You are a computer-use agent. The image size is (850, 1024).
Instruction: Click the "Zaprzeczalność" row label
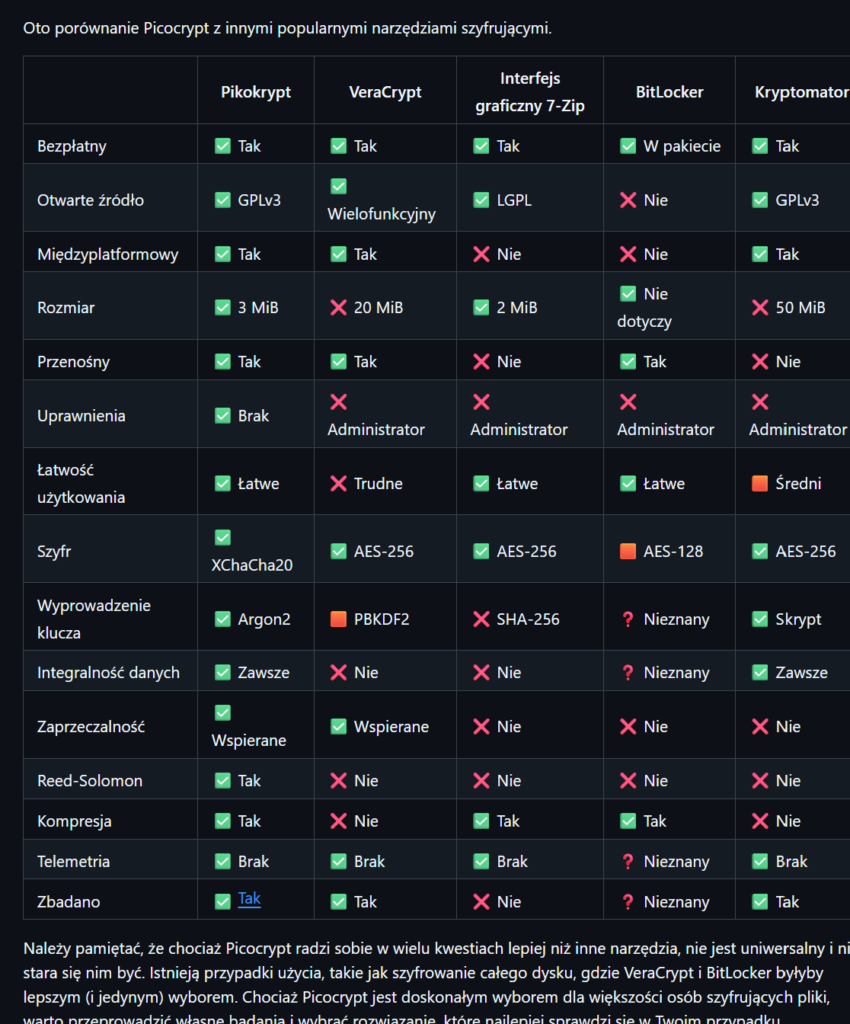pos(91,727)
